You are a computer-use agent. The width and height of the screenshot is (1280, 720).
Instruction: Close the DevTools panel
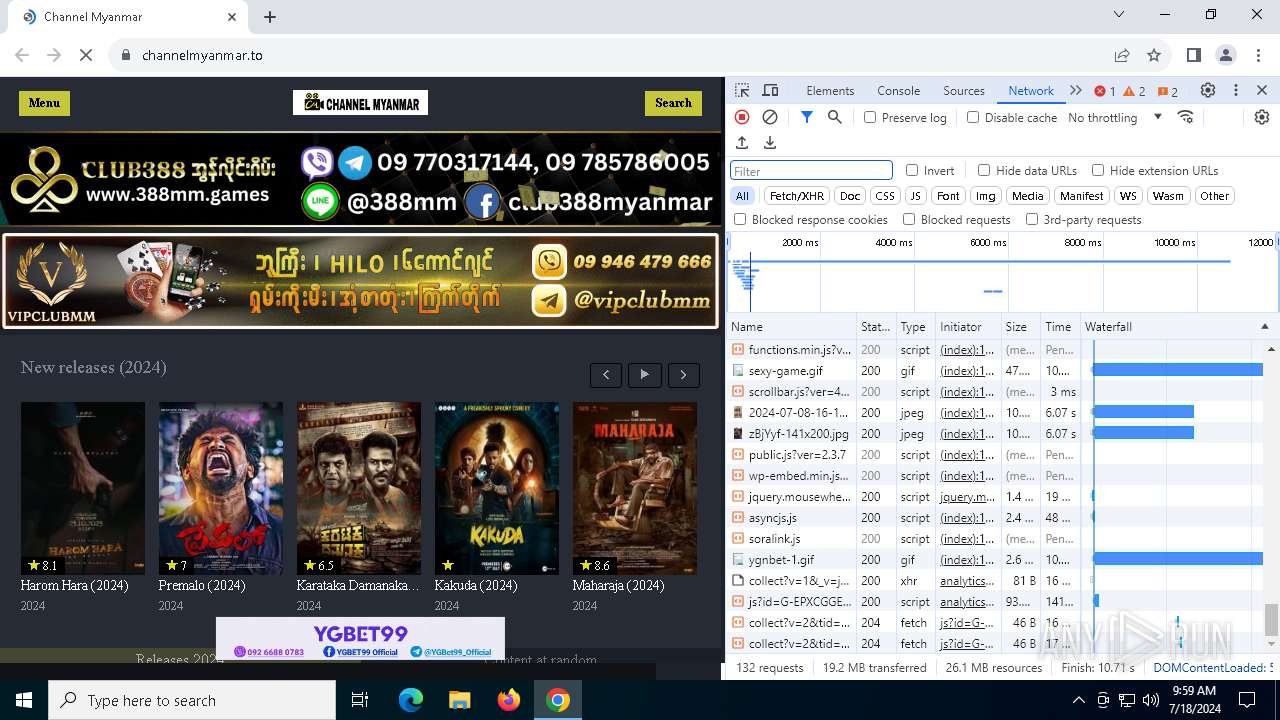coord(1262,90)
